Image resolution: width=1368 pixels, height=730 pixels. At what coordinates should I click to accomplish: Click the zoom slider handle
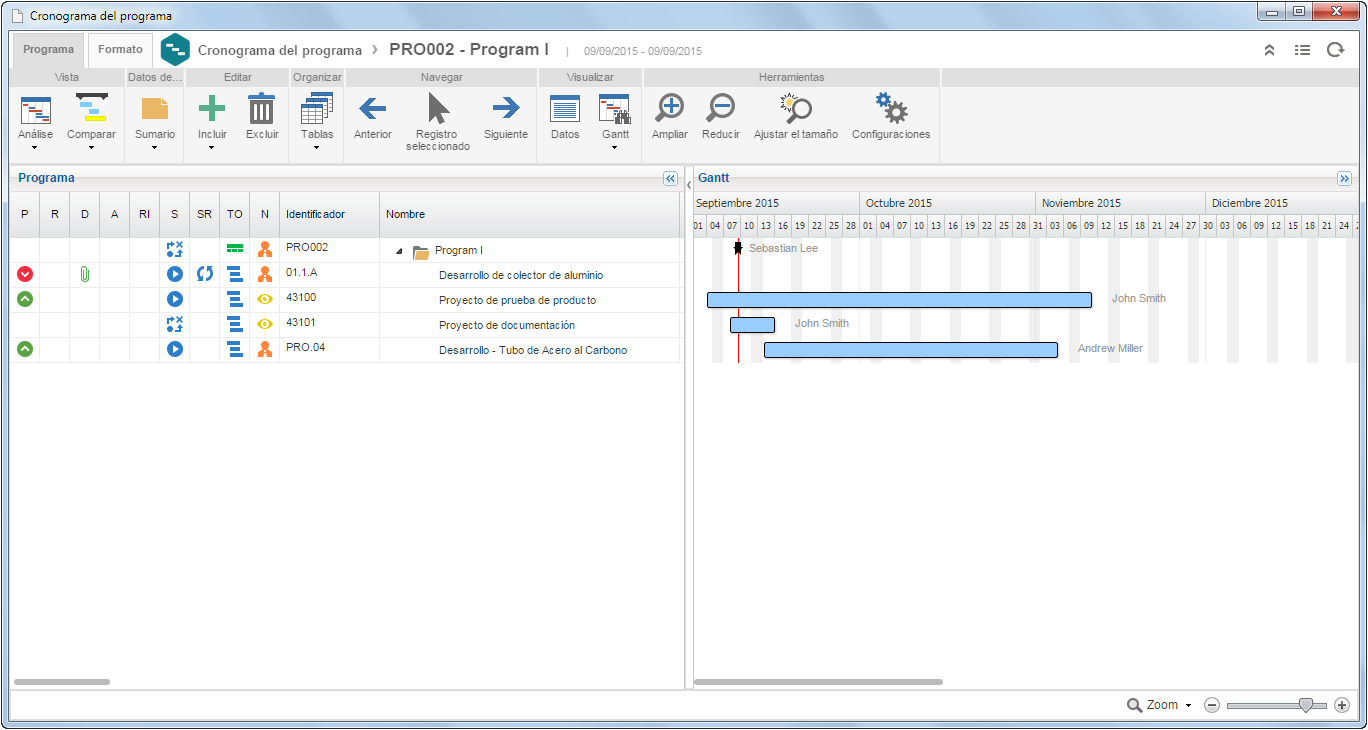[x=1306, y=705]
